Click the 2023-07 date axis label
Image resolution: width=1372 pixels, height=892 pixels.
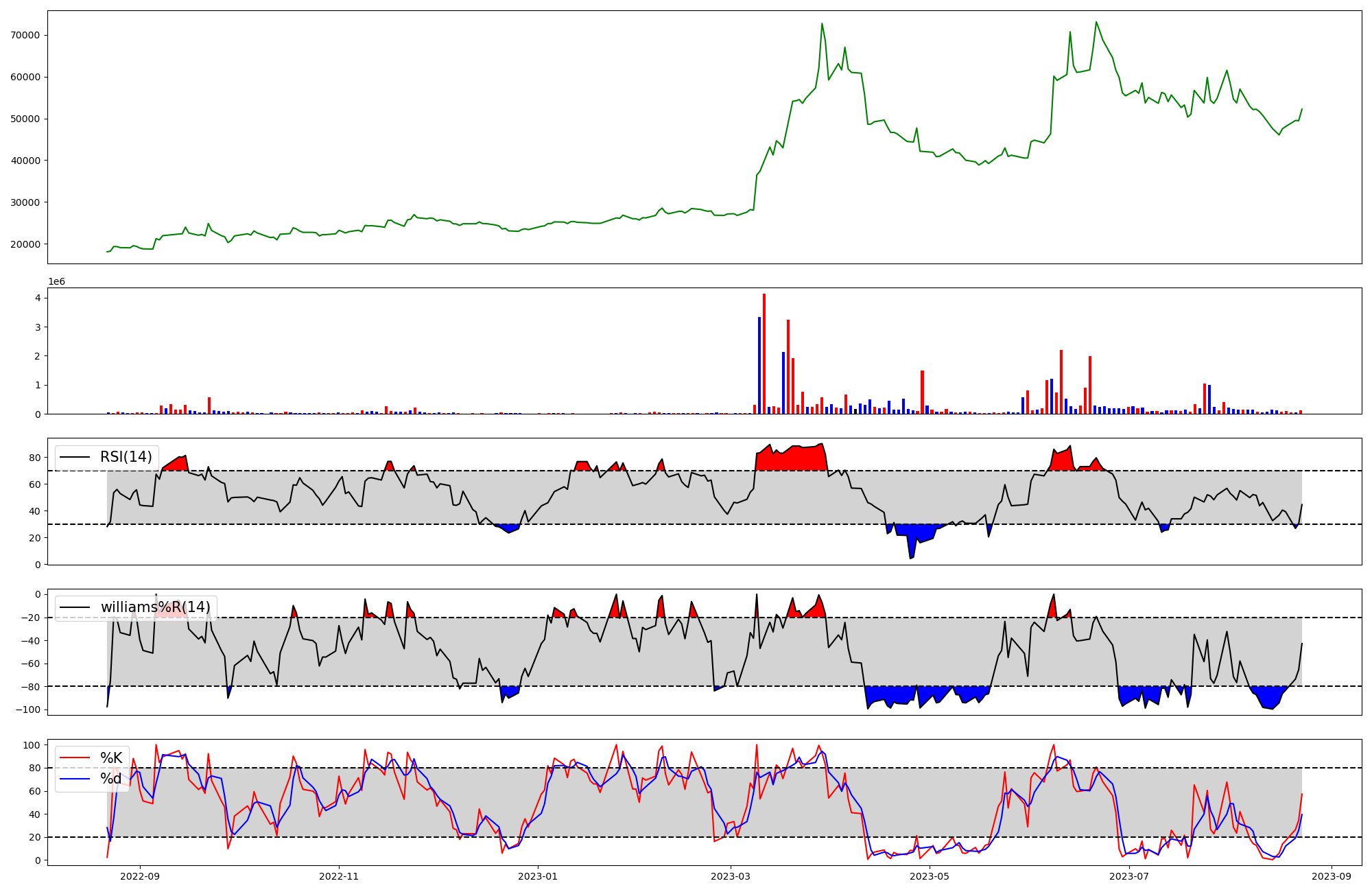[x=1128, y=876]
